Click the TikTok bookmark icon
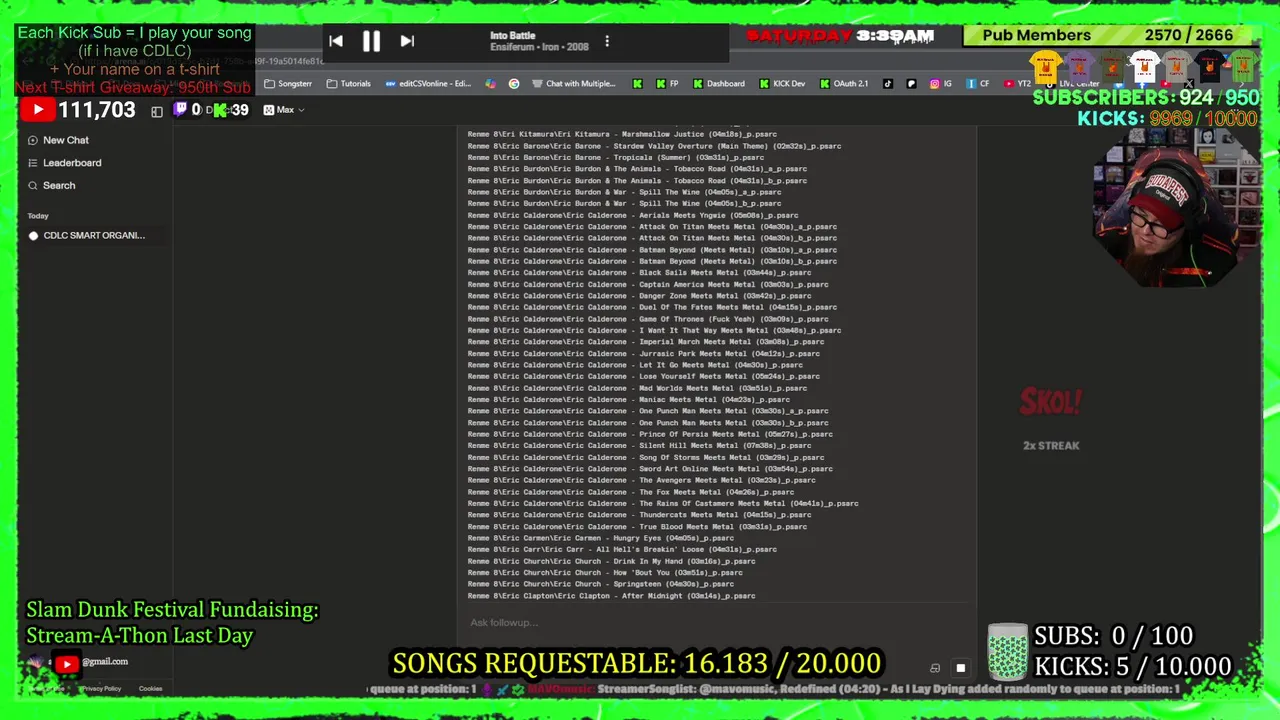The width and height of the screenshot is (1280, 720). tap(888, 84)
